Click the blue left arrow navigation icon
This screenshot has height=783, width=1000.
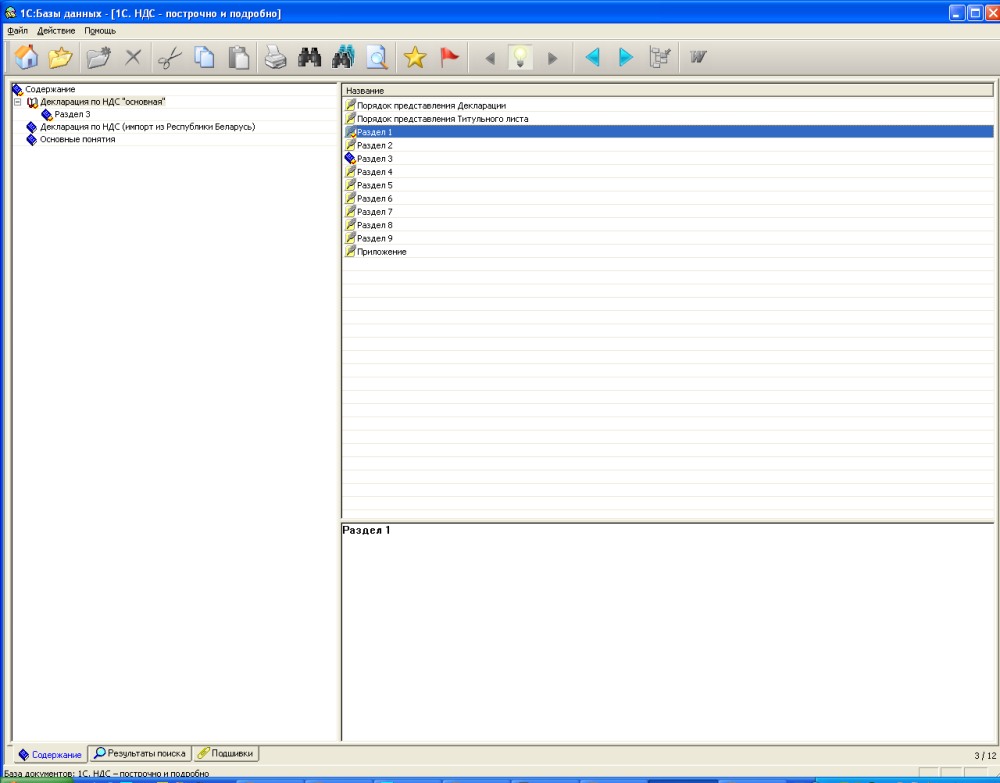point(592,58)
